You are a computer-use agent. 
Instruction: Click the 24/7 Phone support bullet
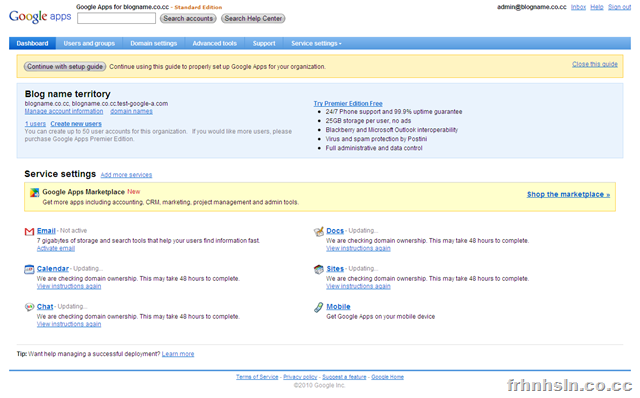click(x=394, y=112)
